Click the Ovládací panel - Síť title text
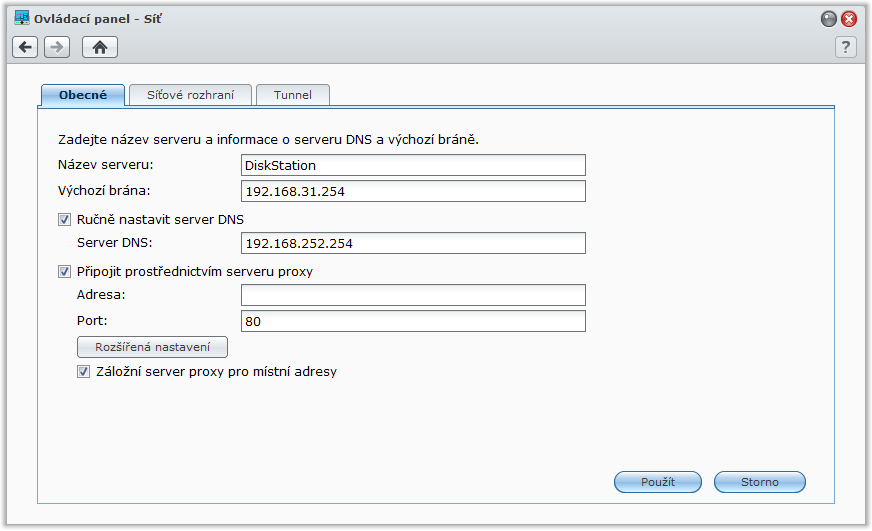872x531 pixels. [98, 19]
